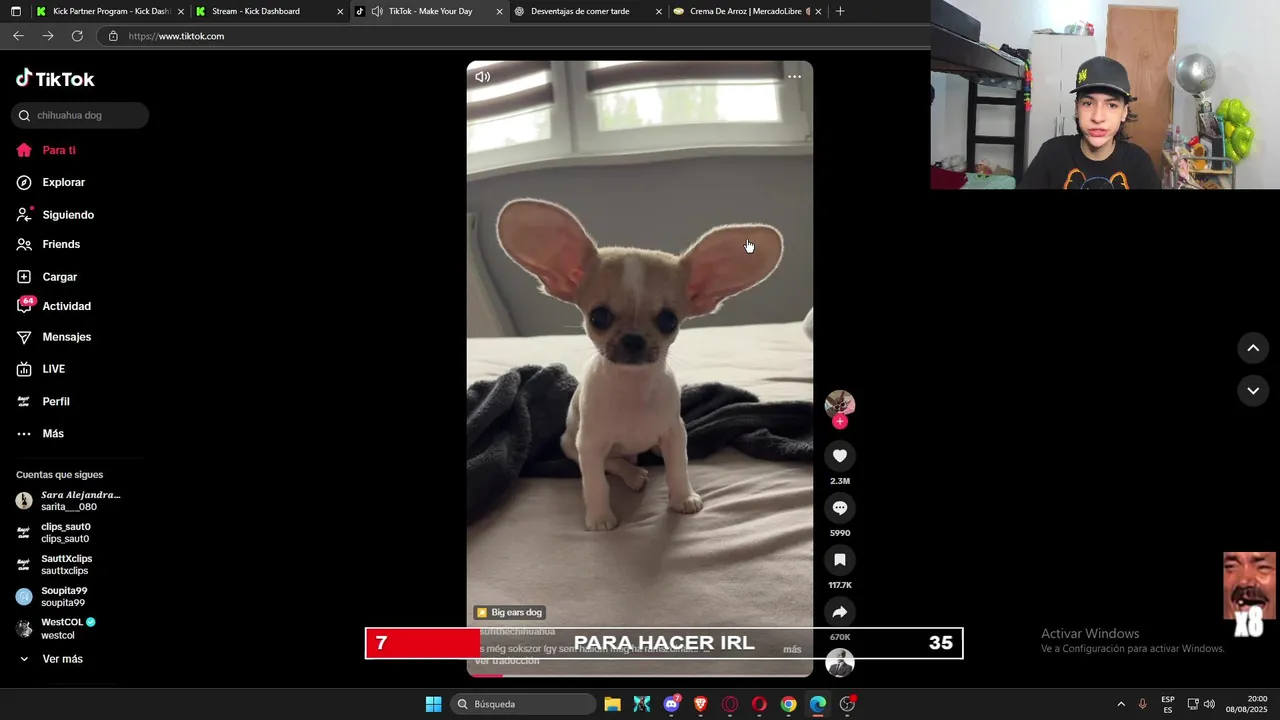Close the TikTok browser tab

pos(500,12)
